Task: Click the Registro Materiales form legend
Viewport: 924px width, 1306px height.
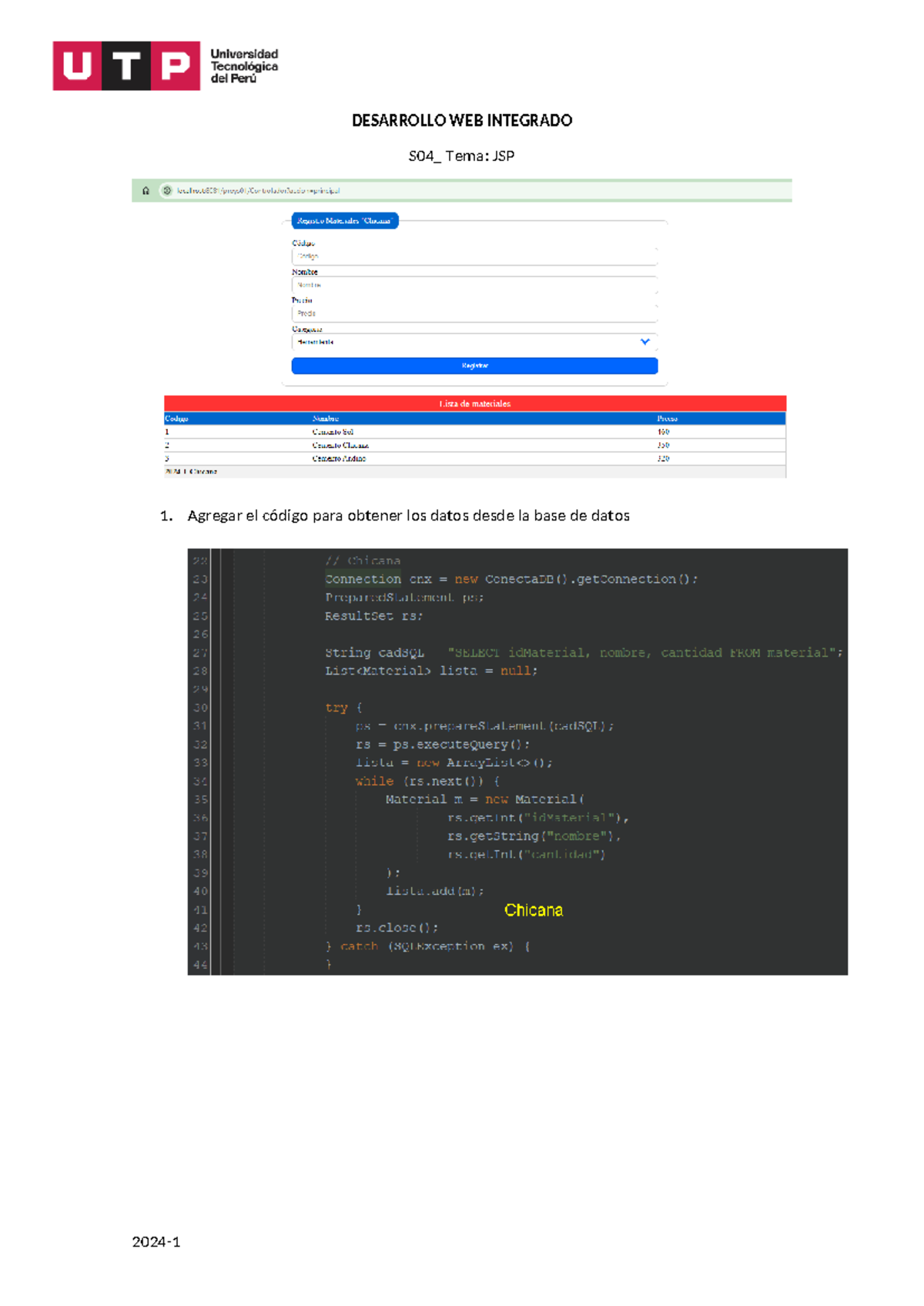Action: (345, 221)
